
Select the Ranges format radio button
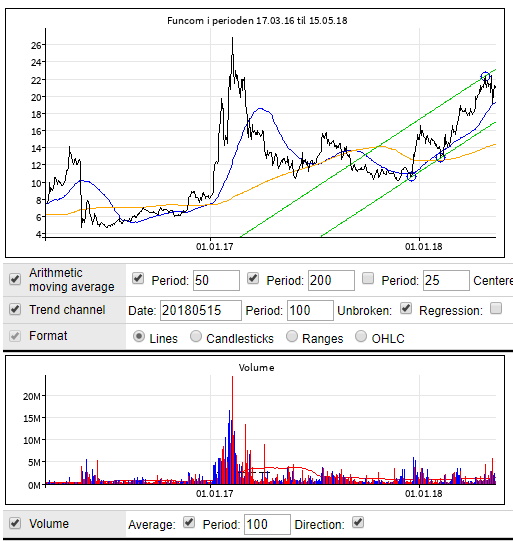pyautogui.click(x=292, y=336)
